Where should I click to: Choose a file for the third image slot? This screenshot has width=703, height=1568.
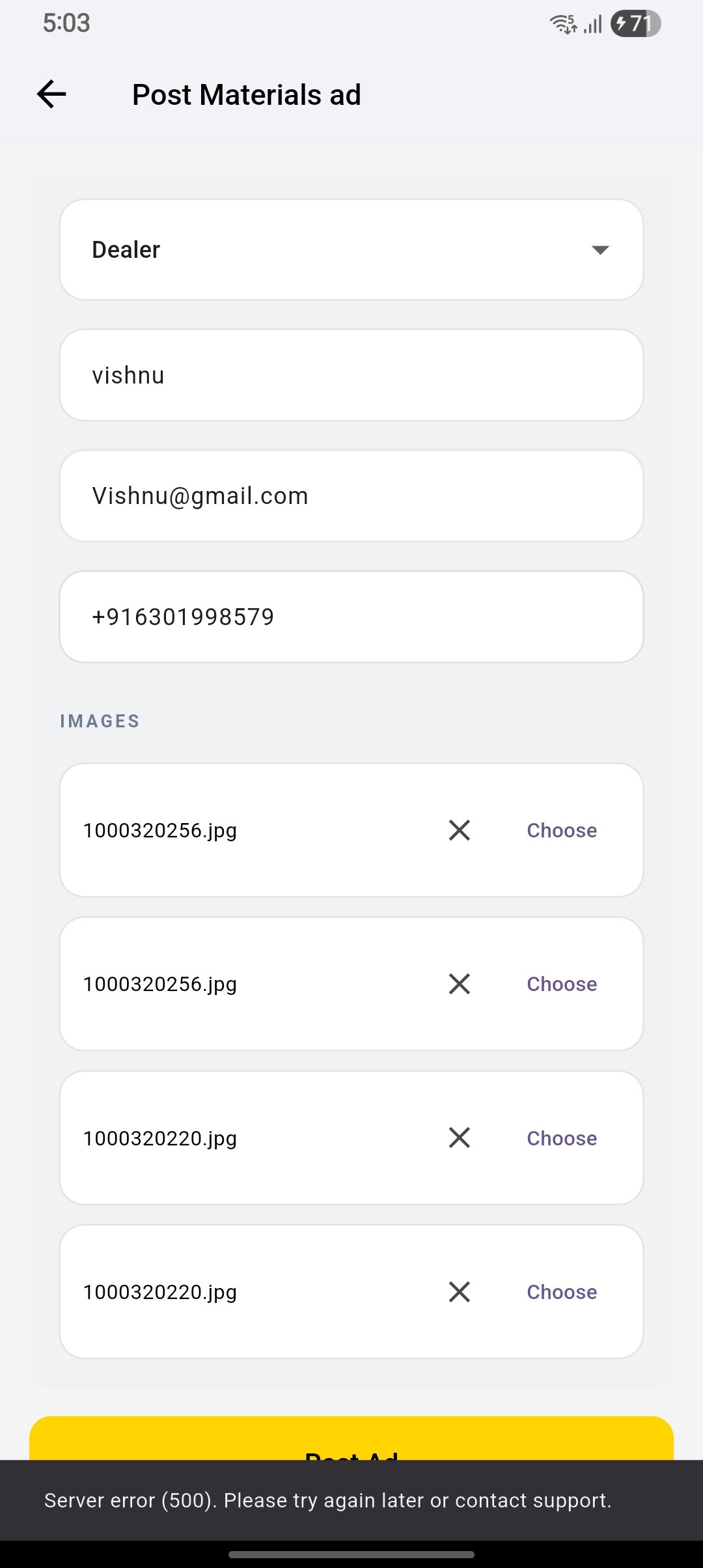562,1138
